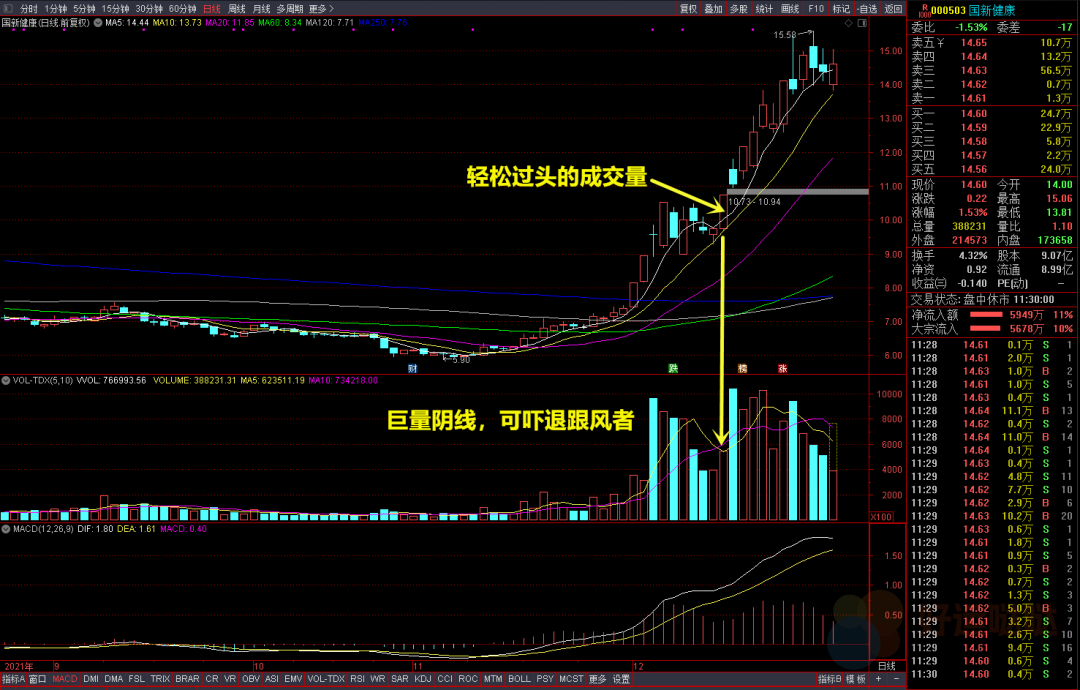Click the R 1000 badge beside stock code
The height and width of the screenshot is (690, 1080).
pos(924,10)
